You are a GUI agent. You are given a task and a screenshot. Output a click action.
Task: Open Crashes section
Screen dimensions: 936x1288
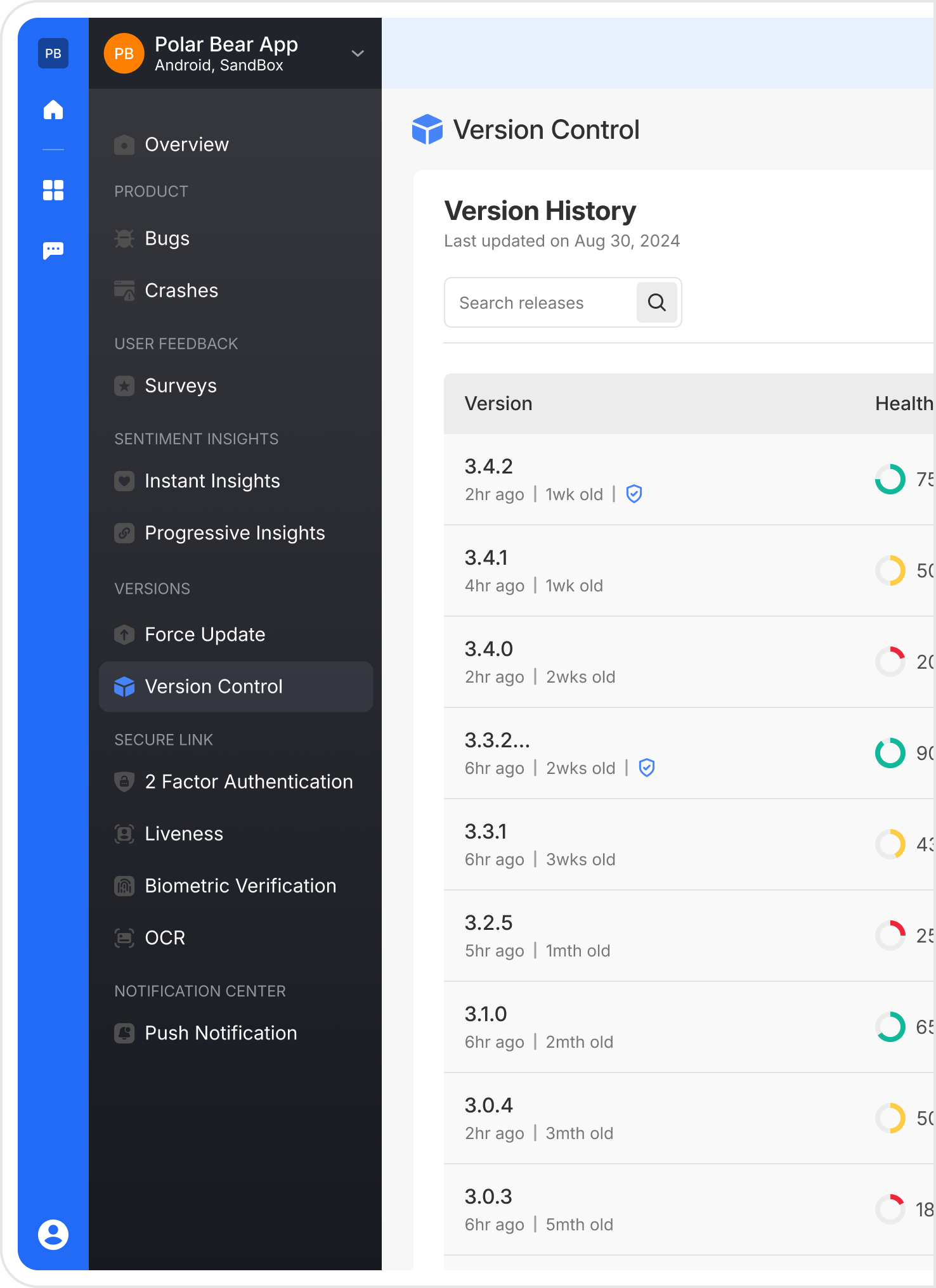181,290
